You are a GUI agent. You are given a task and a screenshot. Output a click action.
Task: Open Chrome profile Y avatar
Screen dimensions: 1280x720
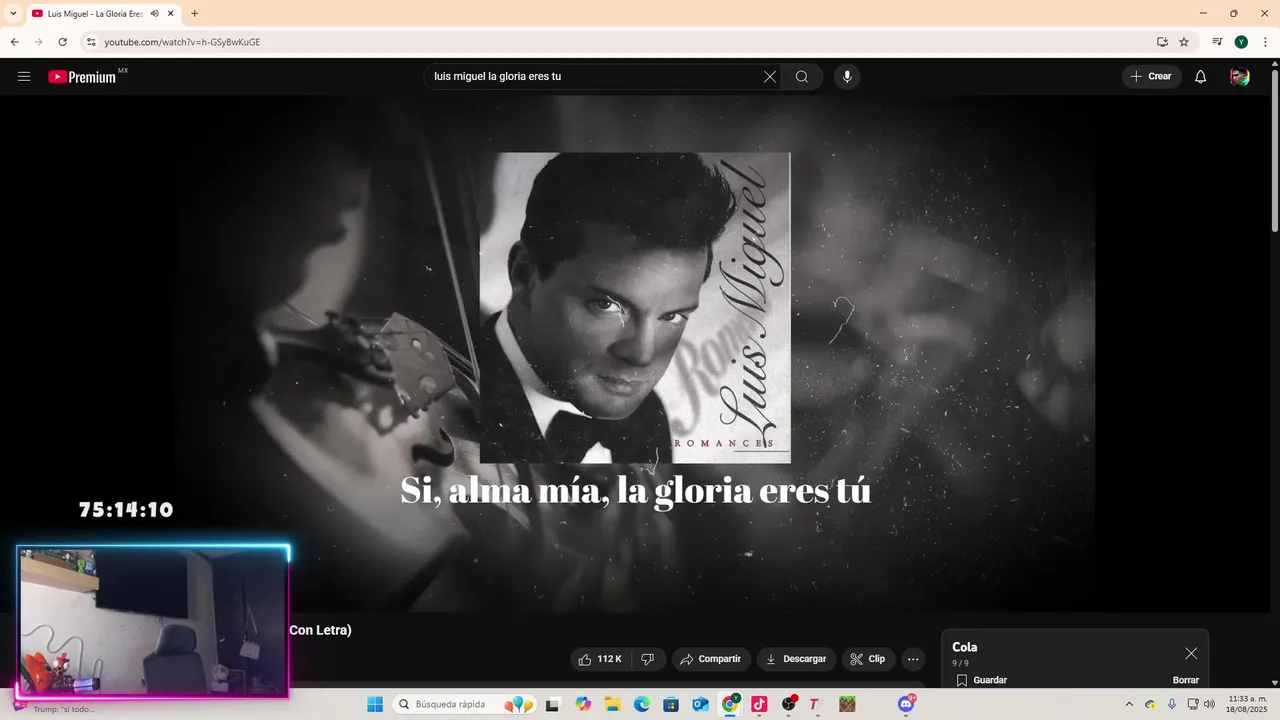pyautogui.click(x=1241, y=42)
